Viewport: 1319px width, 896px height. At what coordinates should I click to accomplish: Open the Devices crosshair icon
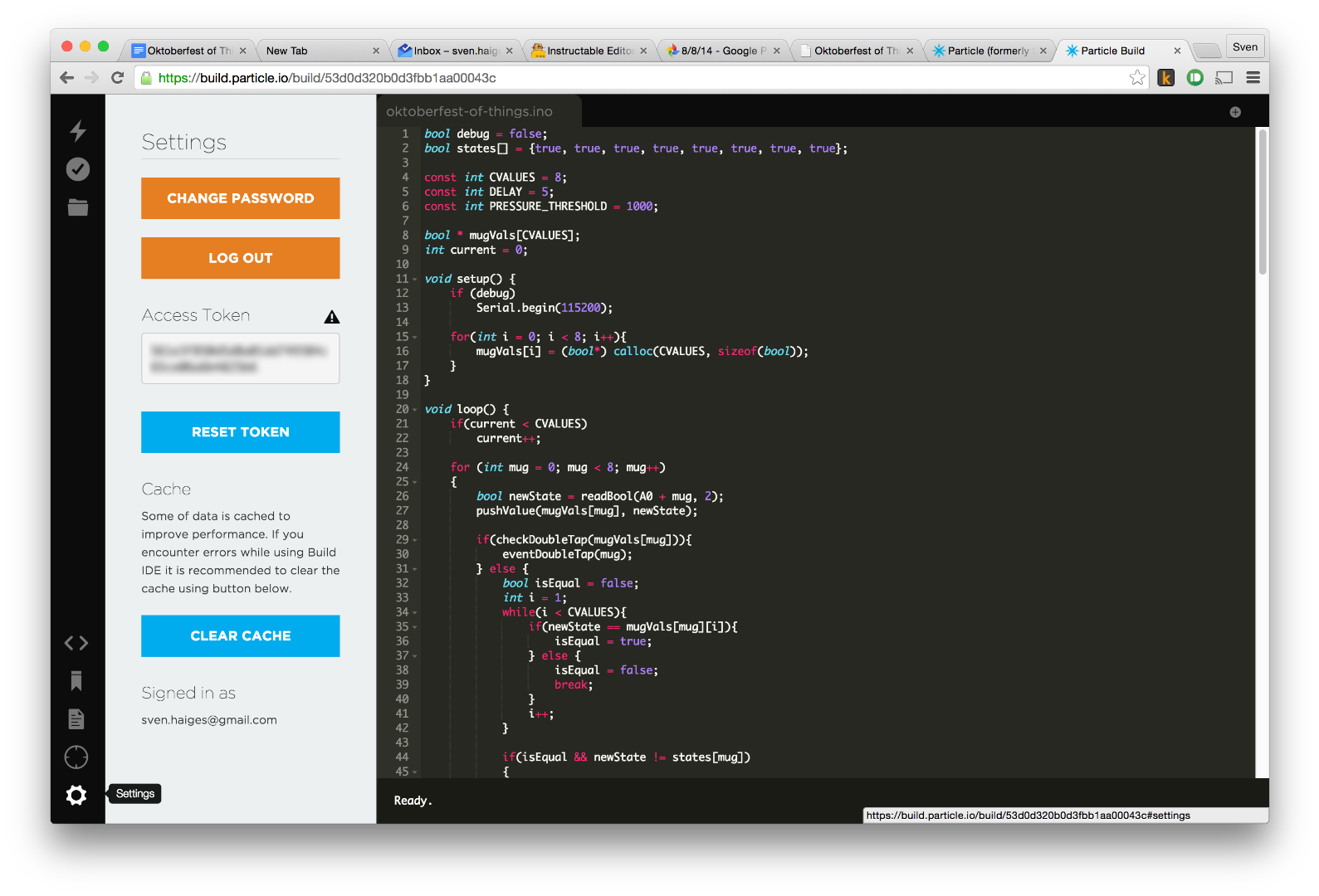pos(76,757)
